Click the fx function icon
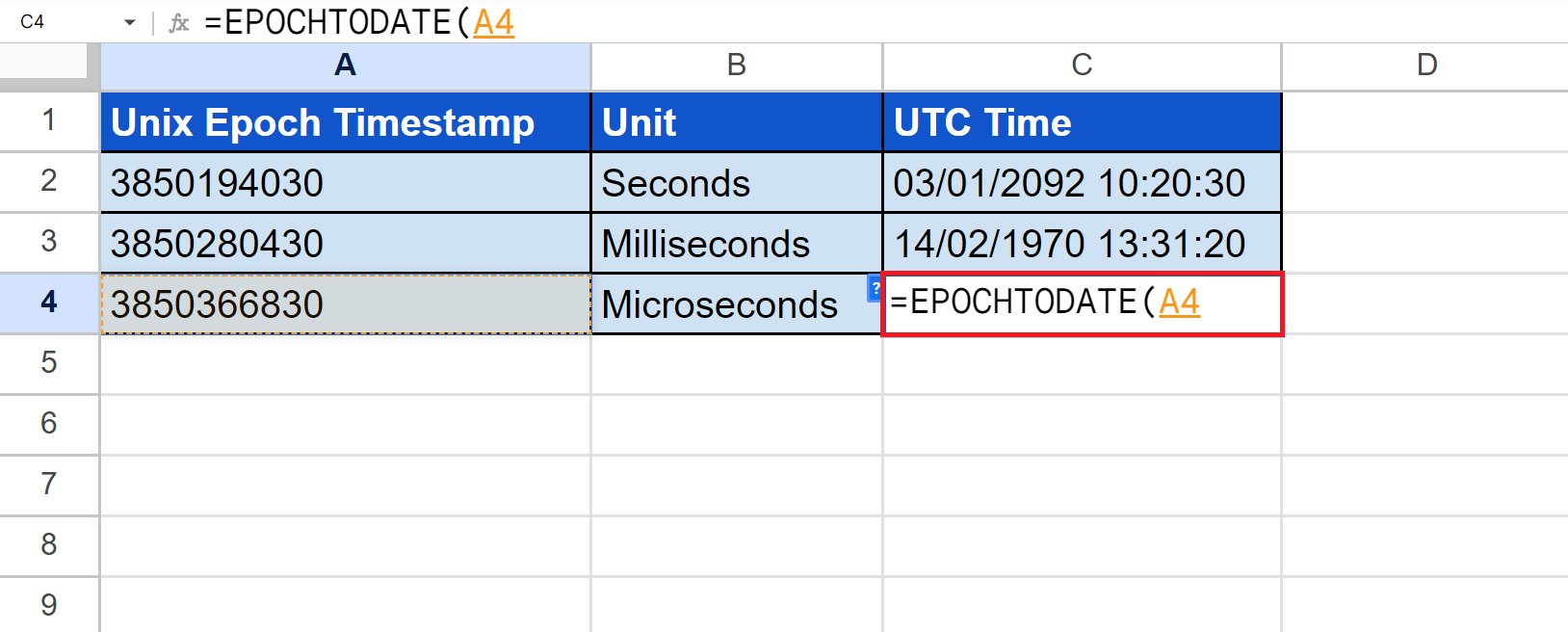The height and width of the screenshot is (632, 1568). 179,22
